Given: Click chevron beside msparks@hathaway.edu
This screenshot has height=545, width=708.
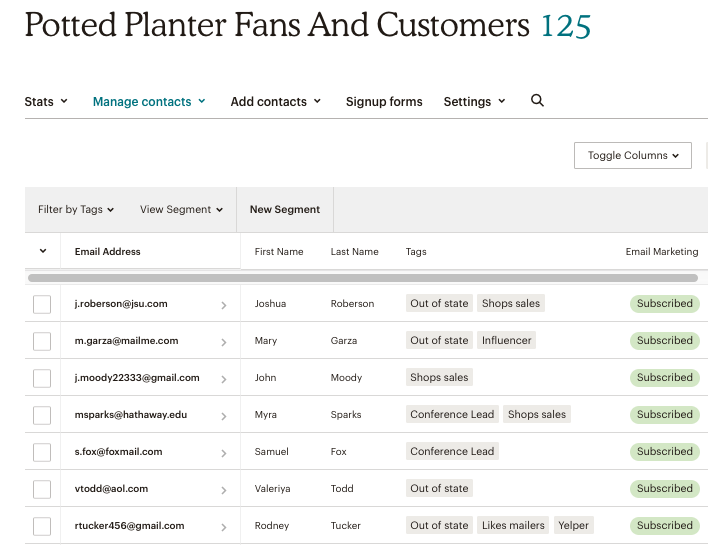Looking at the screenshot, I should (223, 416).
